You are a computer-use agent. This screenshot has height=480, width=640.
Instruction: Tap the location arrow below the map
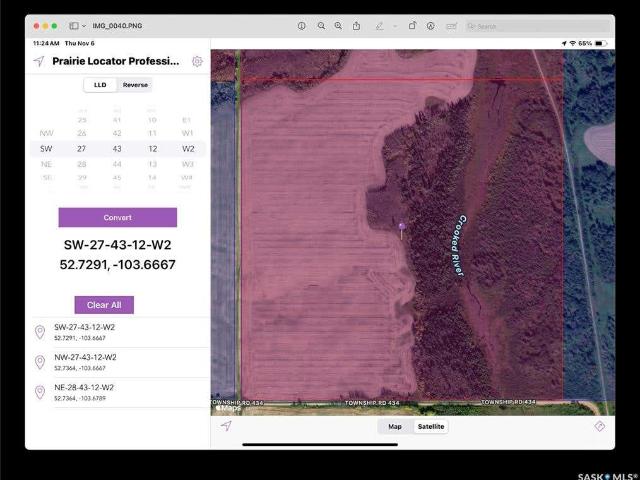click(x=226, y=426)
